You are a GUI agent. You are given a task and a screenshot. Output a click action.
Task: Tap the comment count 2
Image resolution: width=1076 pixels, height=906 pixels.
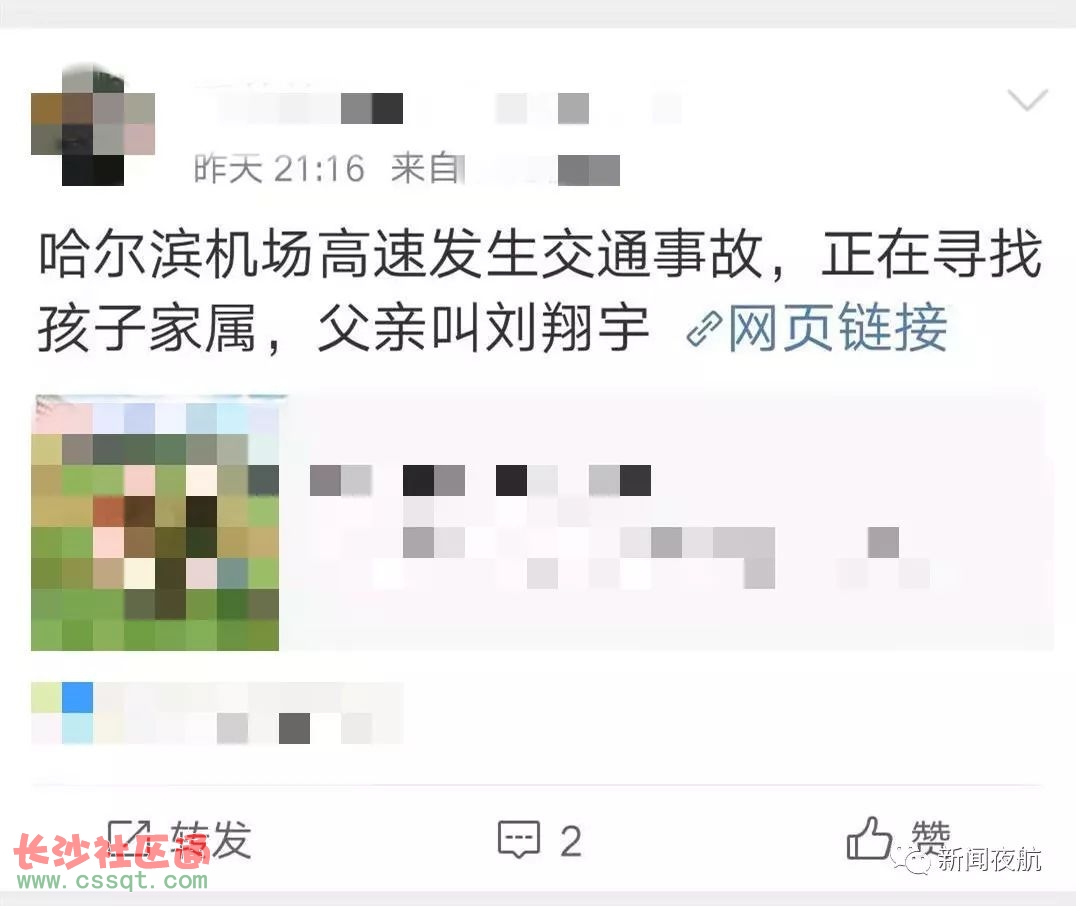pos(571,841)
